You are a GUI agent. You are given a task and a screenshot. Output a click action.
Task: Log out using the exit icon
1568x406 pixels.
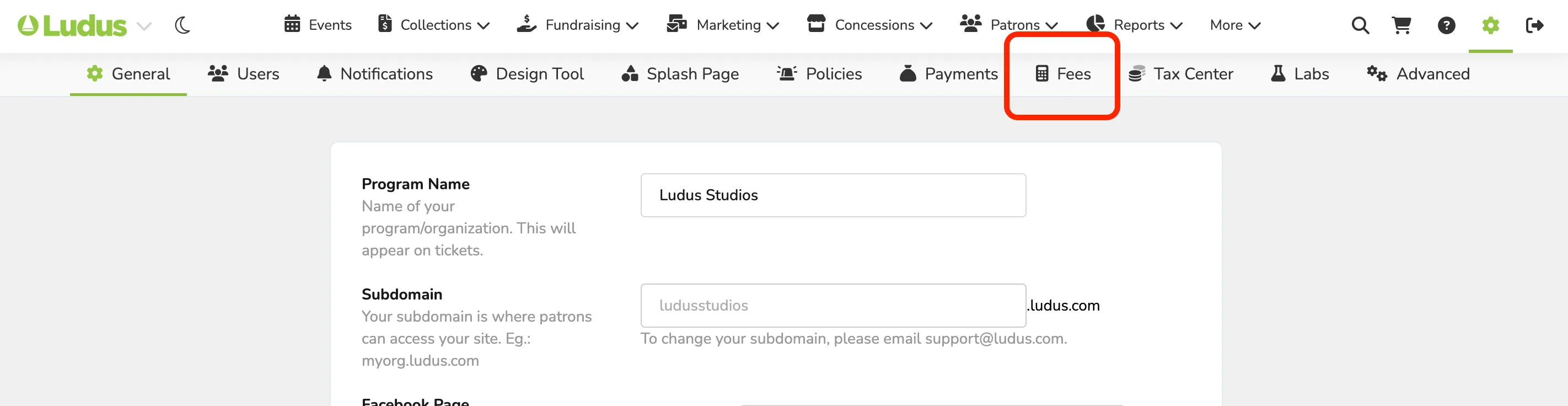coord(1534,25)
